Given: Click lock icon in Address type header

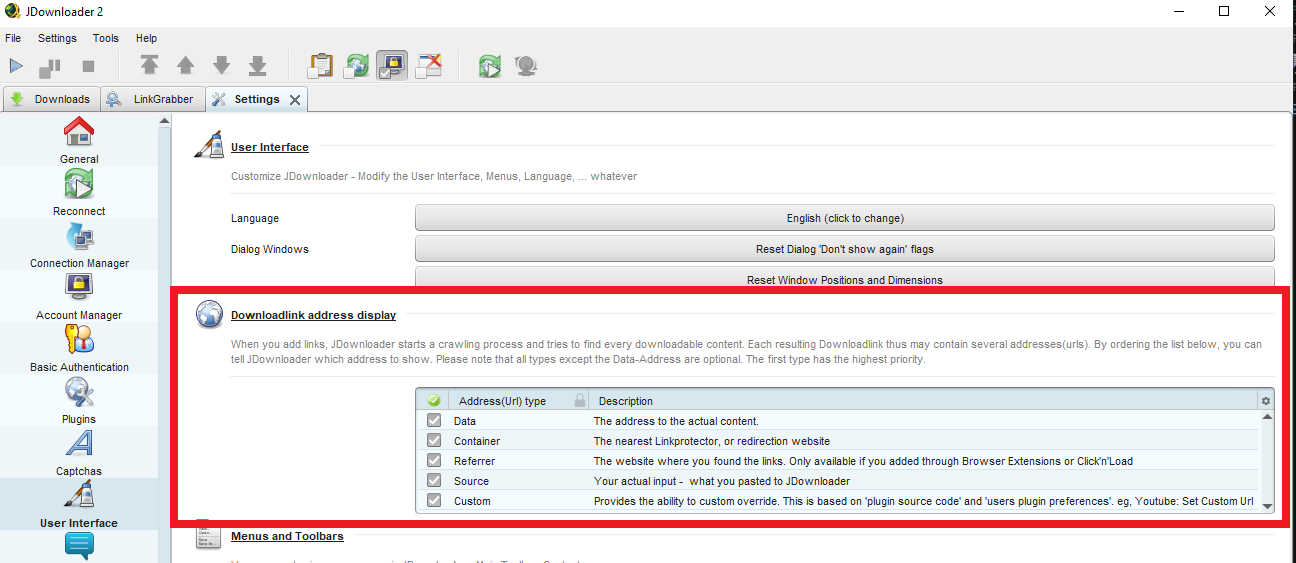Looking at the screenshot, I should (x=579, y=401).
